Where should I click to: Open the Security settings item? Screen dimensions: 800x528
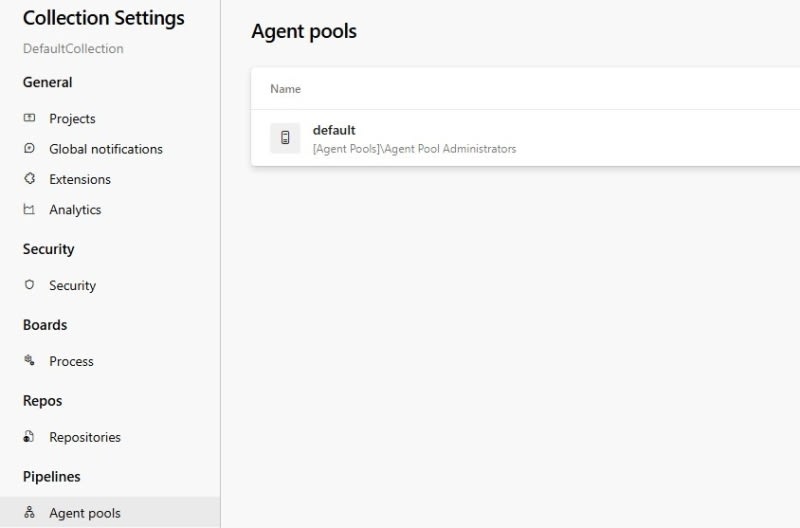72,285
